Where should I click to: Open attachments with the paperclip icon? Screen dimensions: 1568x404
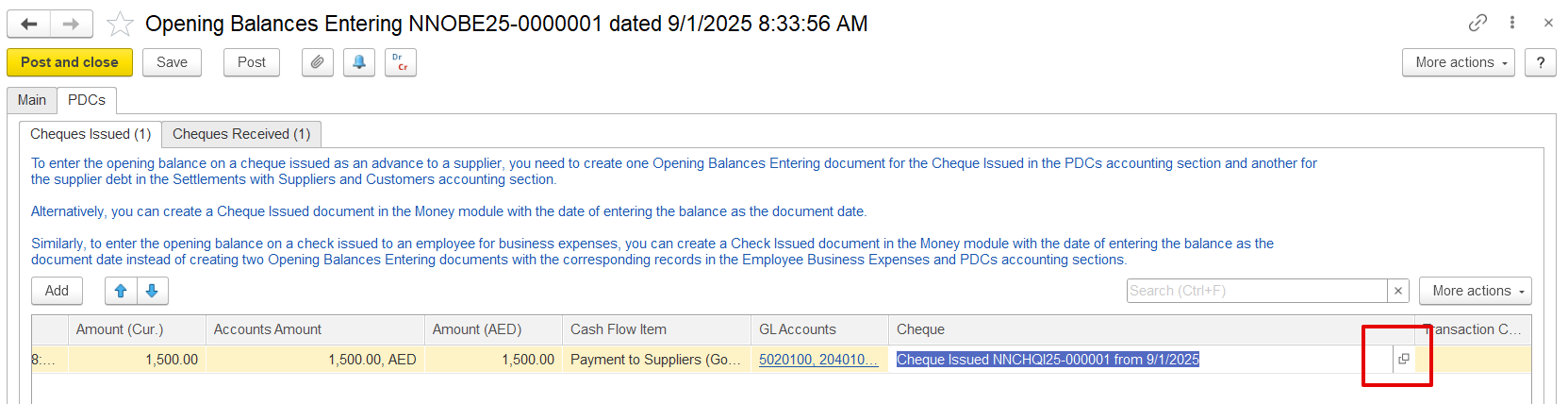[x=318, y=62]
